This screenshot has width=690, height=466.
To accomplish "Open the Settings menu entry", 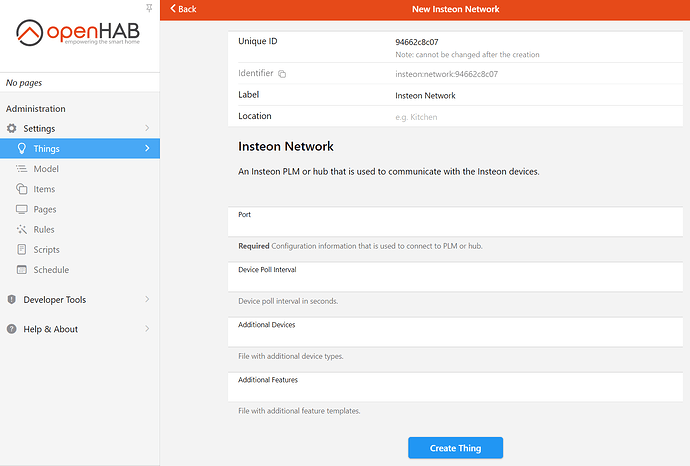I will tap(80, 128).
